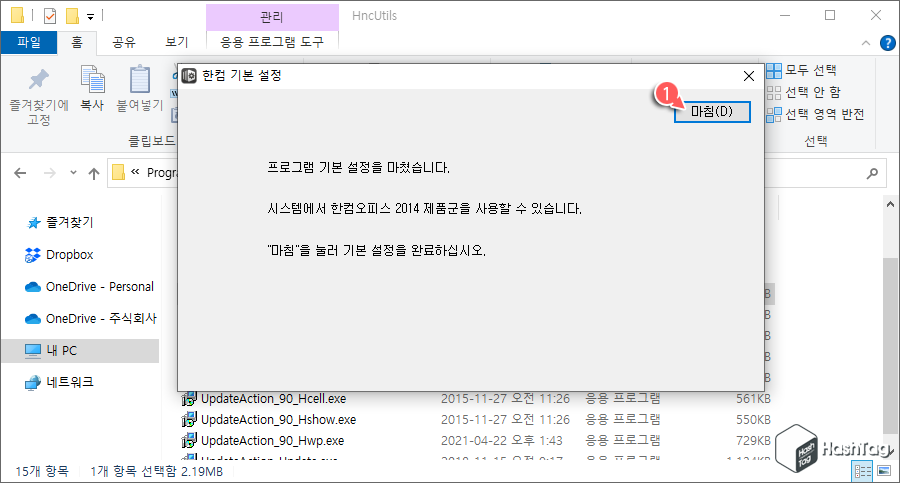Go back with the left arrow
The height and width of the screenshot is (483, 900).
coord(20,173)
